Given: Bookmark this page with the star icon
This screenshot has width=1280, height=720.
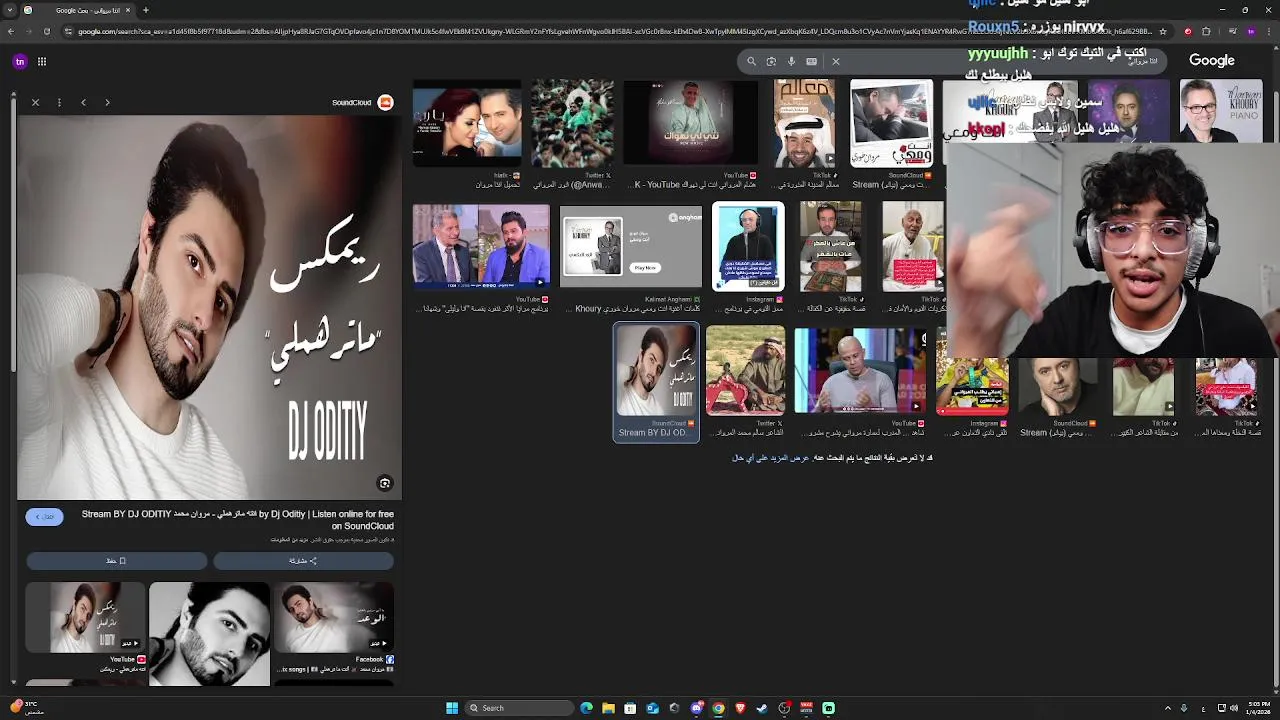Looking at the screenshot, I should pyautogui.click(x=1162, y=31).
